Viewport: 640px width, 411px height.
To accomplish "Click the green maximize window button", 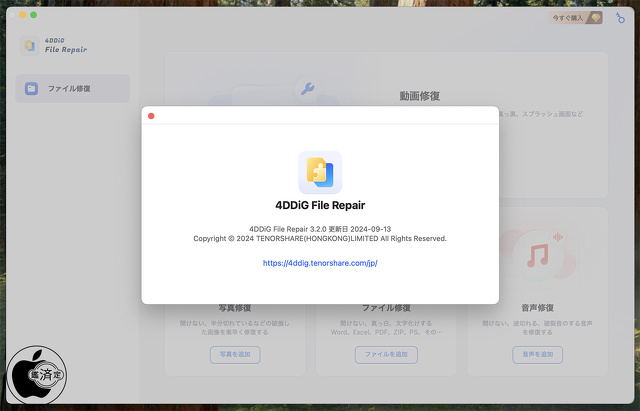I will pos(33,15).
